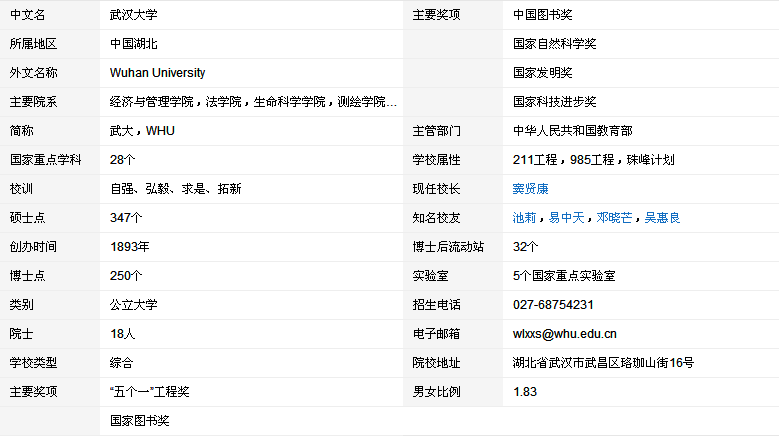
Task: Click the label 学校属性
Action: (436, 159)
